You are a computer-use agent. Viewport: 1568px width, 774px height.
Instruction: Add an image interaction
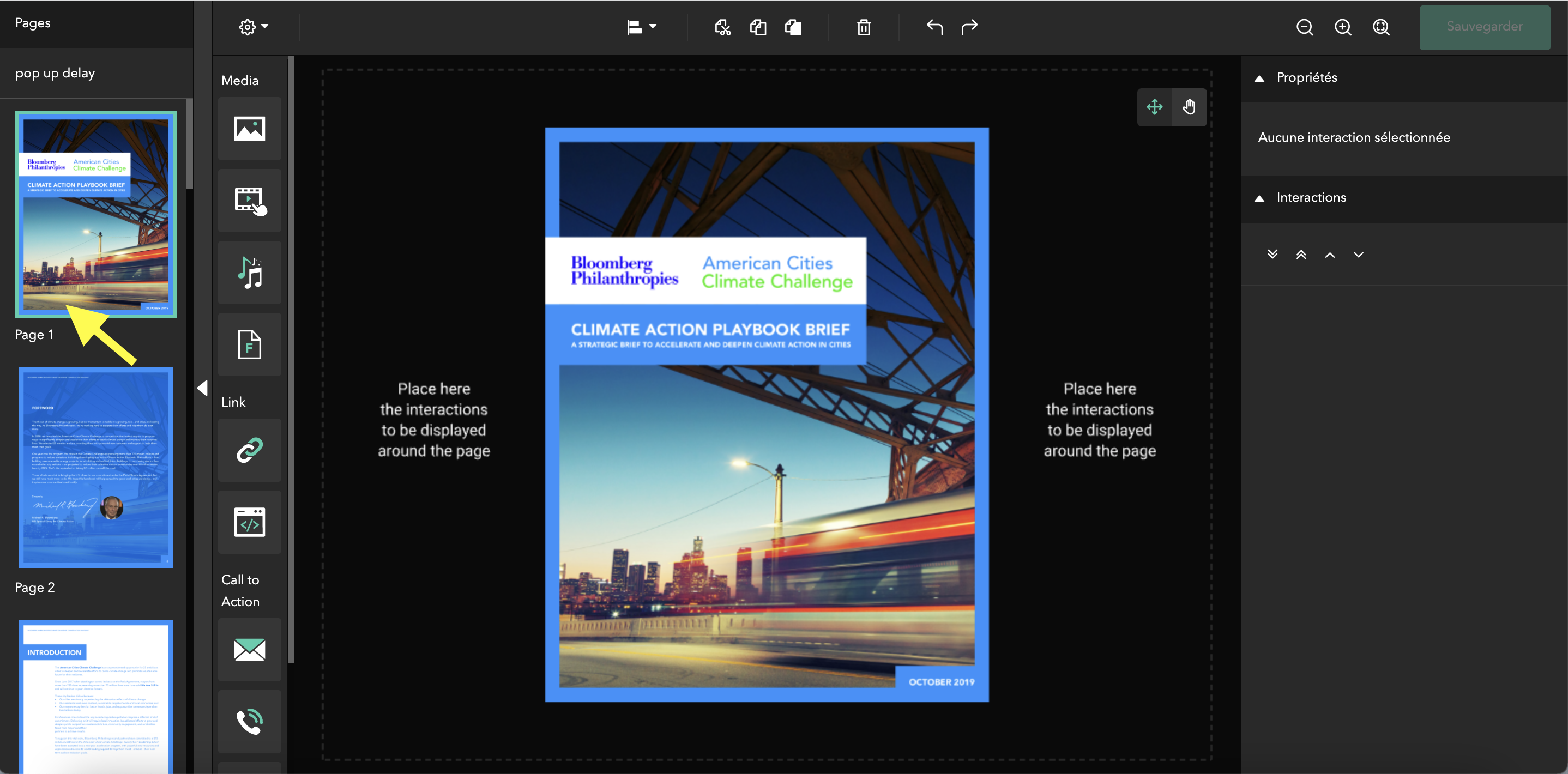[250, 129]
